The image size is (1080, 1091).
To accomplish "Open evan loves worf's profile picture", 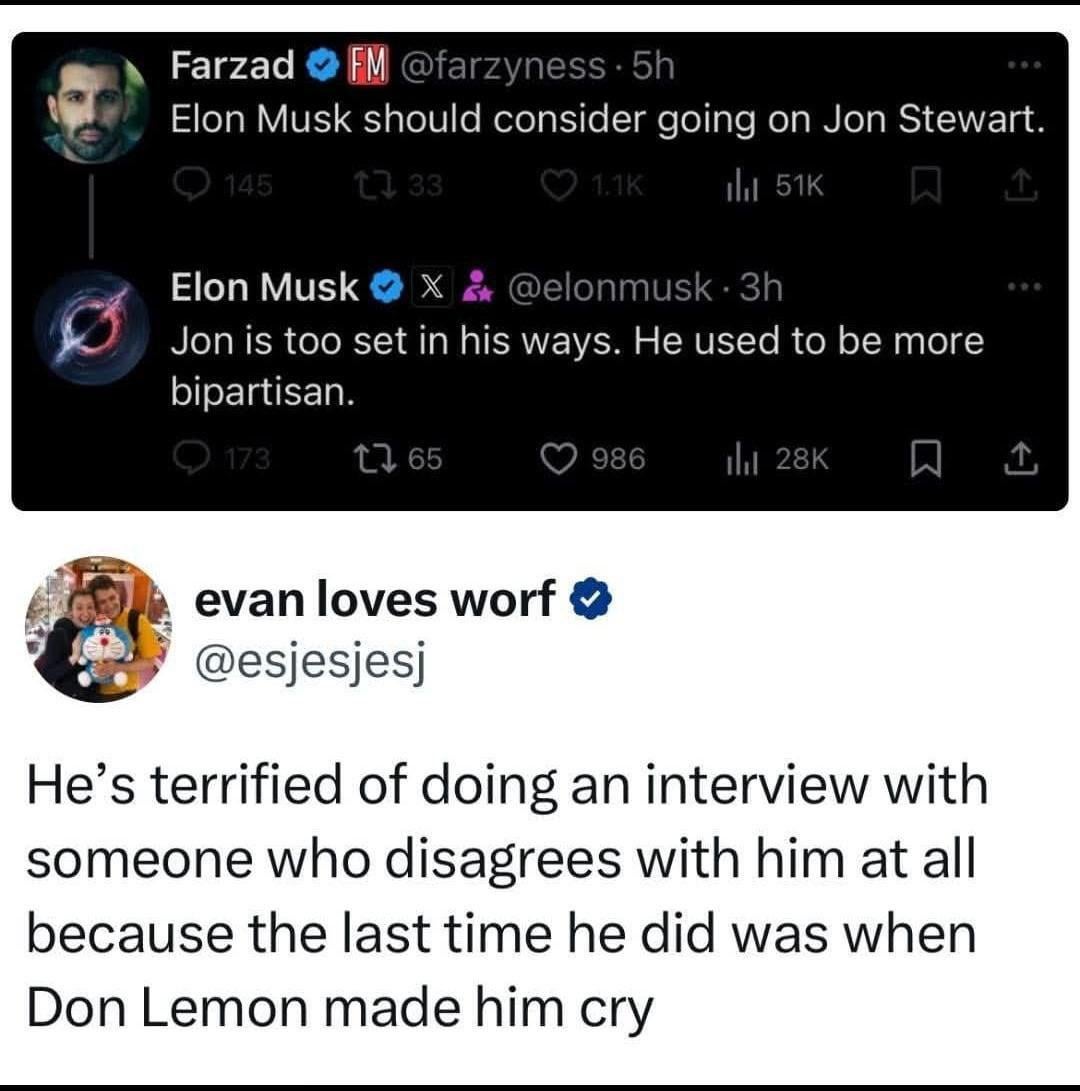I will [x=96, y=629].
